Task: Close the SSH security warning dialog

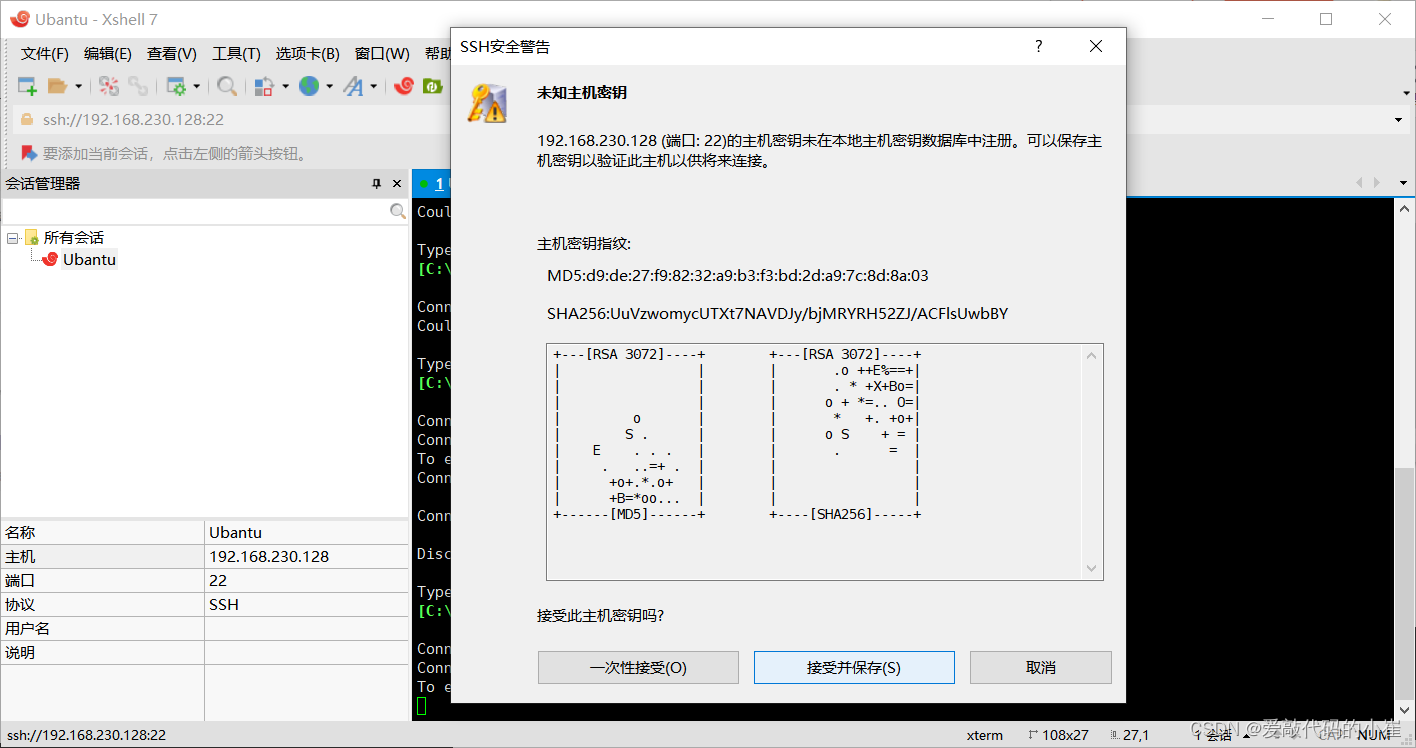Action: (1096, 46)
